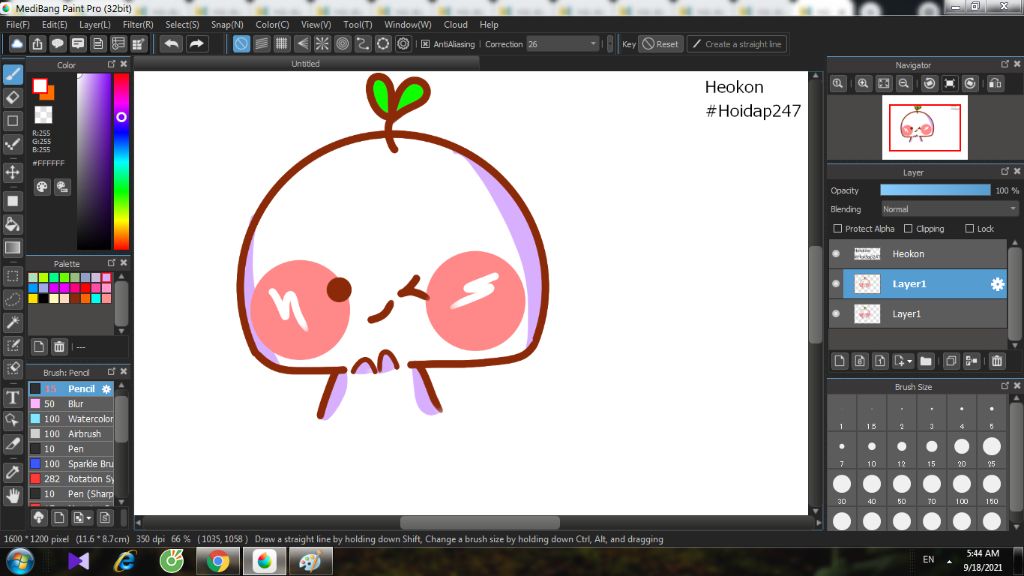Viewport: 1024px width, 576px height.
Task: Select the Gradient tool
Action: pyautogui.click(x=12, y=248)
